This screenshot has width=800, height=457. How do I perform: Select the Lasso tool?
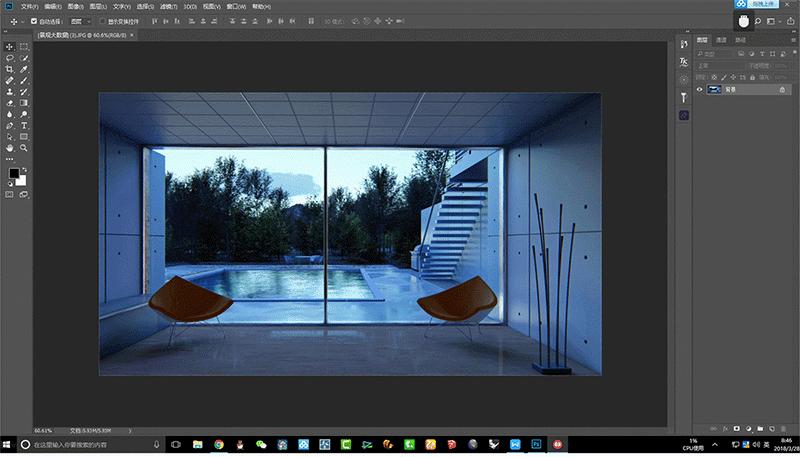pyautogui.click(x=10, y=58)
